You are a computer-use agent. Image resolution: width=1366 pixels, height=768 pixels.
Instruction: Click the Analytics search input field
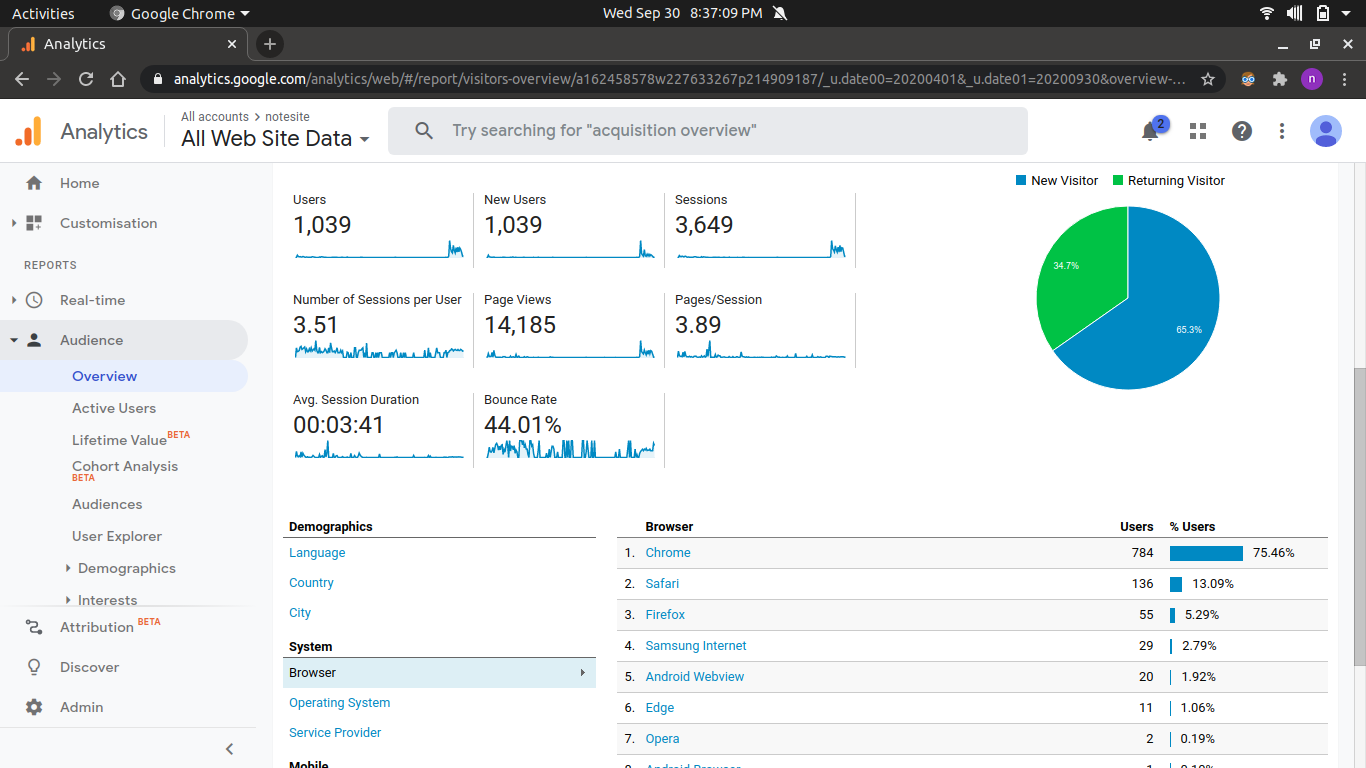coord(708,131)
